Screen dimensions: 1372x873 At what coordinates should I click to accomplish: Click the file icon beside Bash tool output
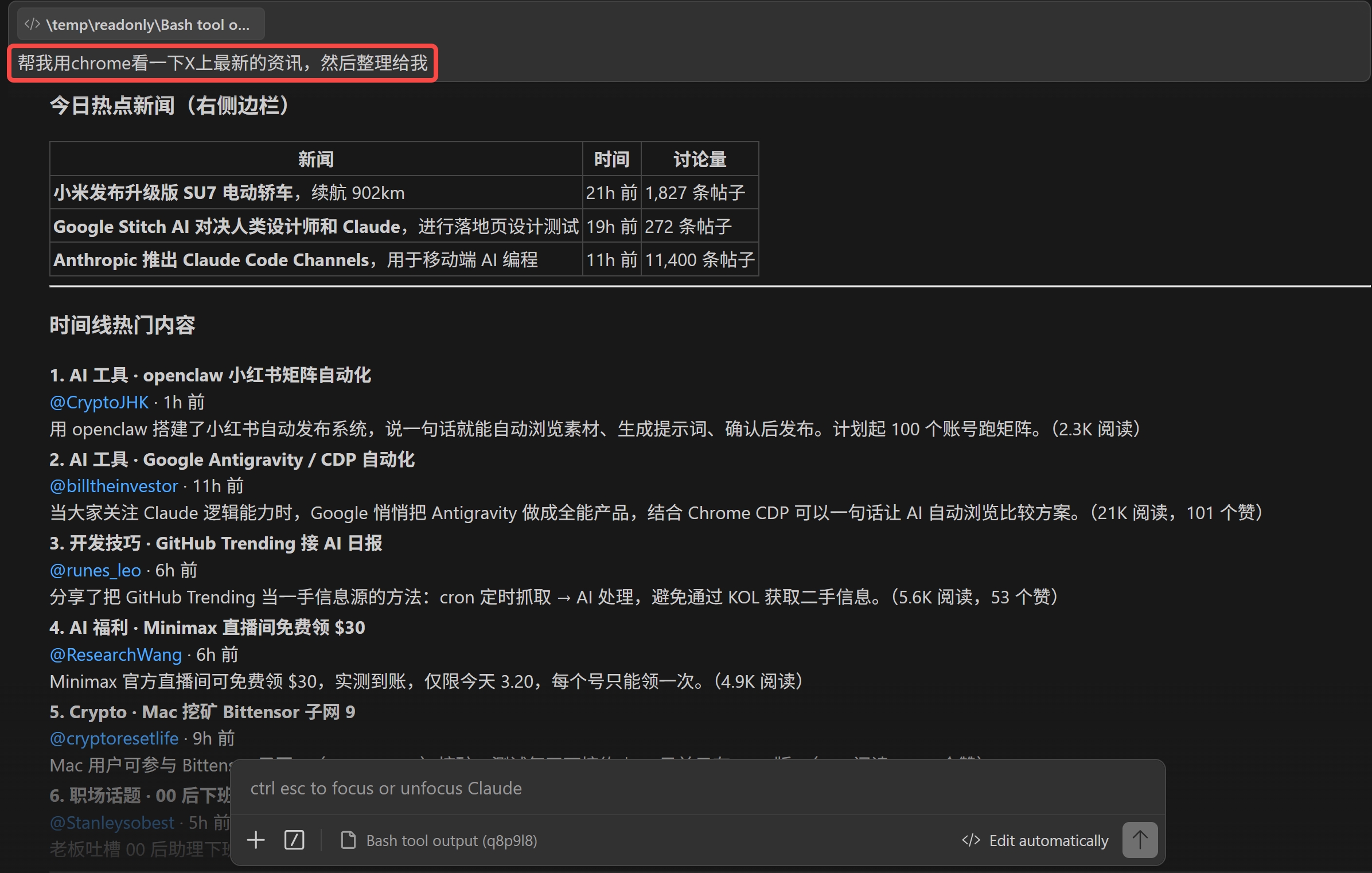(348, 840)
